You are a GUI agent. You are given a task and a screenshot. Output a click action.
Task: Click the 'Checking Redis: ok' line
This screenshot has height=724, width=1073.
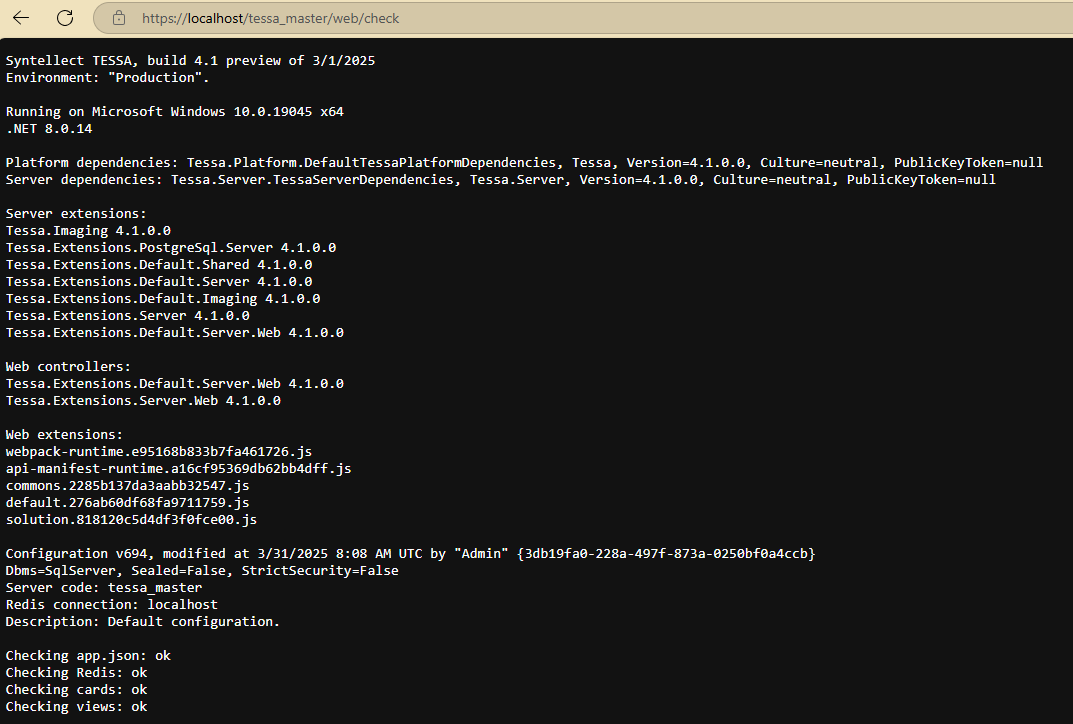(x=76, y=673)
